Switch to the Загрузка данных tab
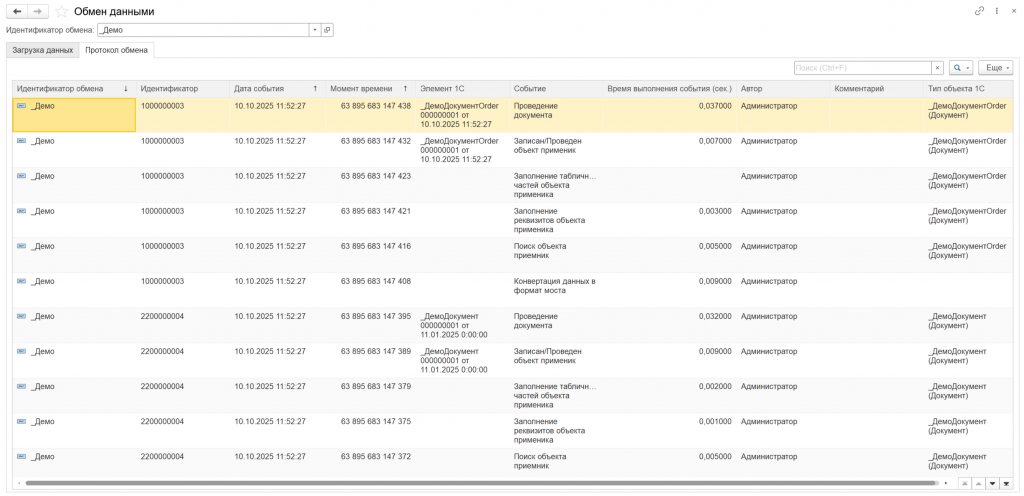This screenshot has height=496, width=1024. click(x=42, y=50)
